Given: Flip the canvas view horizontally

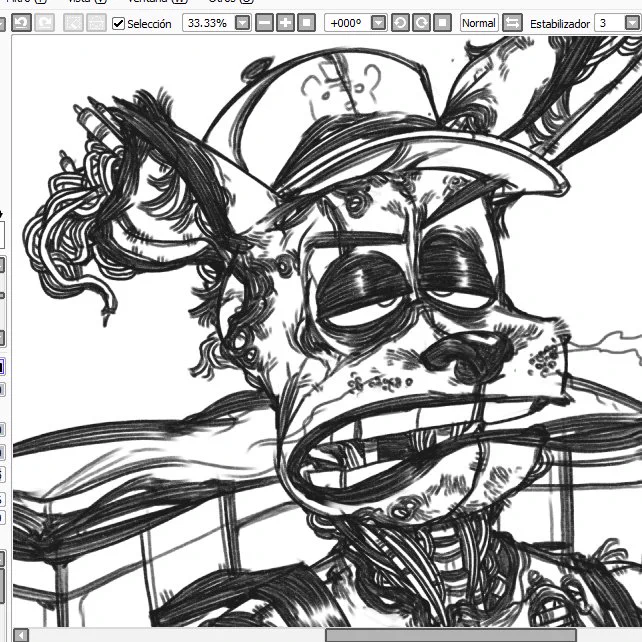Looking at the screenshot, I should (x=512, y=23).
